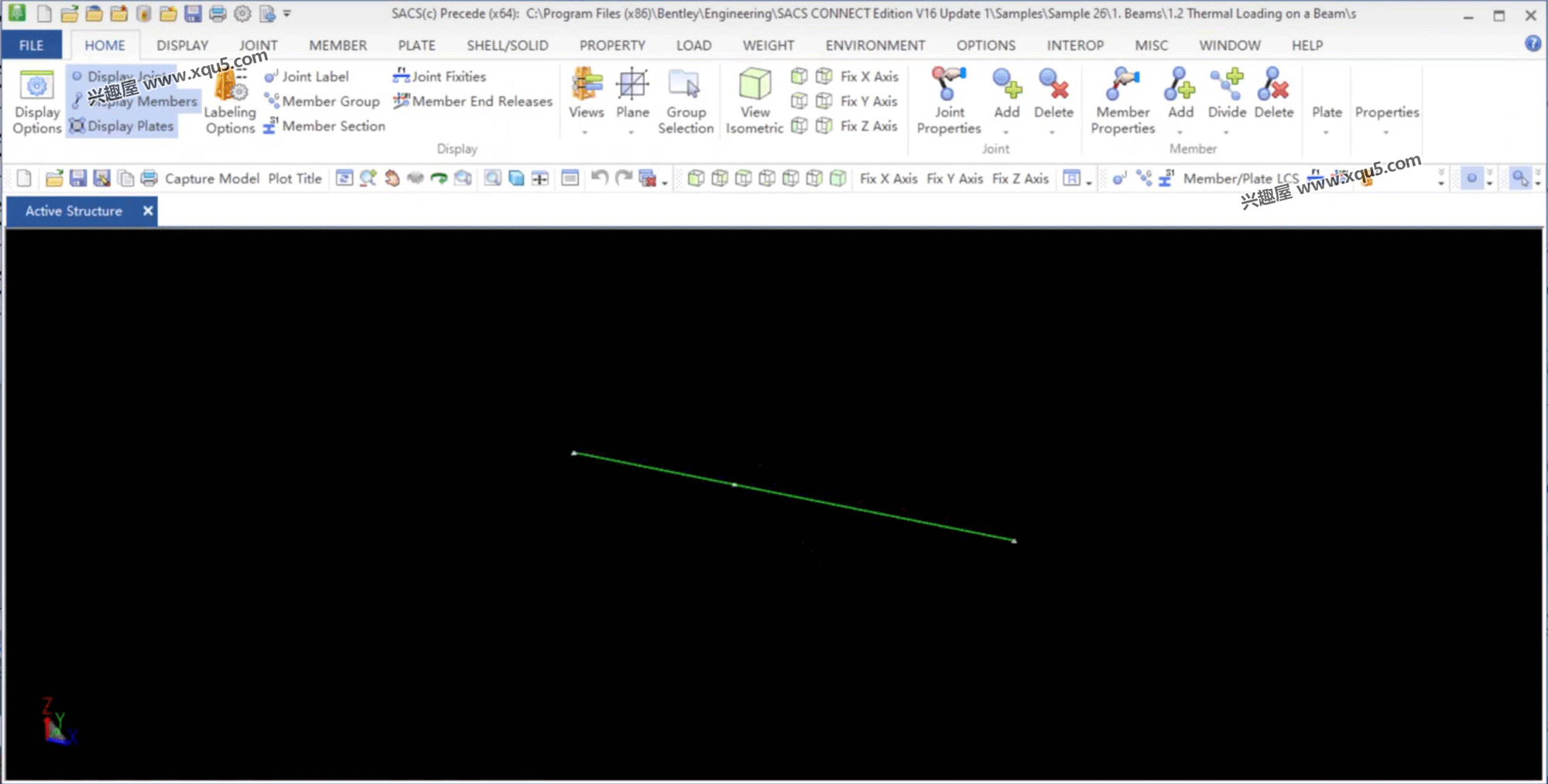Switch to the MEMBER ribbon tab

click(338, 45)
